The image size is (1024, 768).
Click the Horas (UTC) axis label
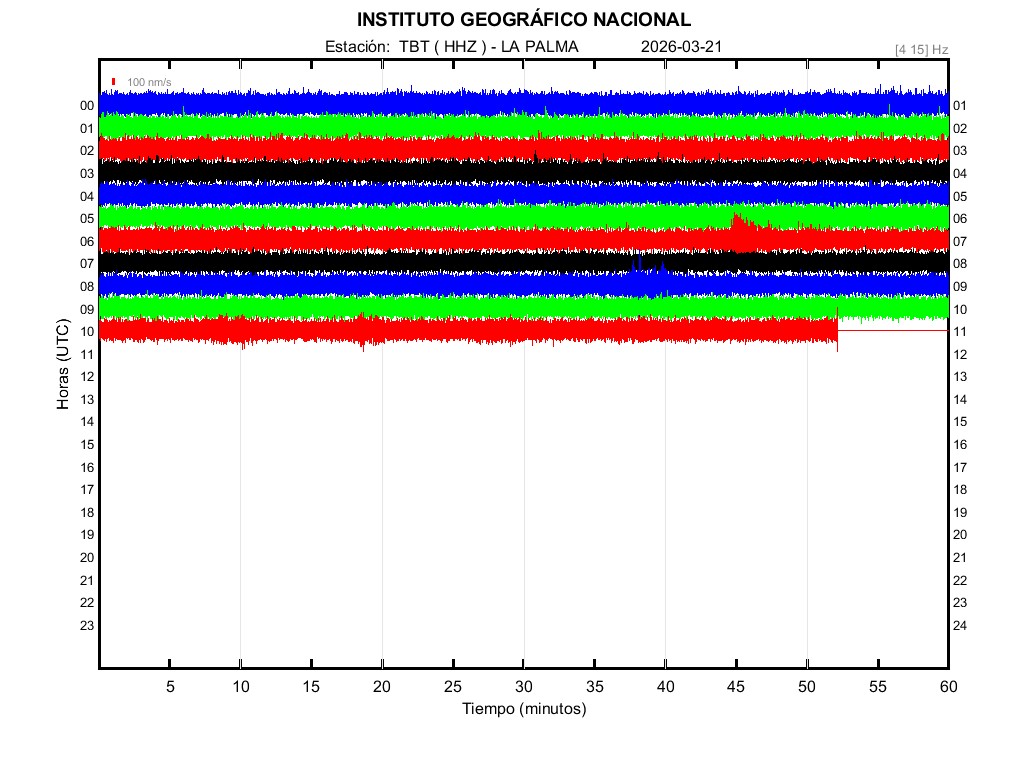[63, 365]
